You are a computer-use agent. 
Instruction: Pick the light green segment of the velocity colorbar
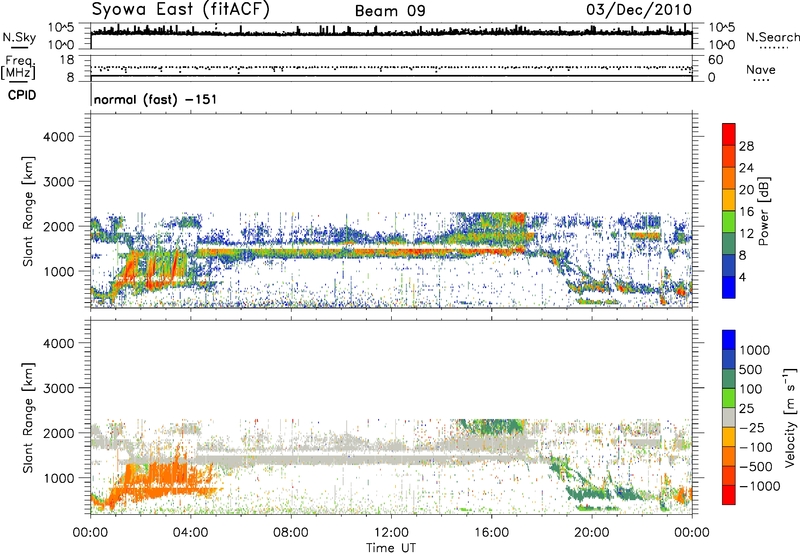point(729,398)
